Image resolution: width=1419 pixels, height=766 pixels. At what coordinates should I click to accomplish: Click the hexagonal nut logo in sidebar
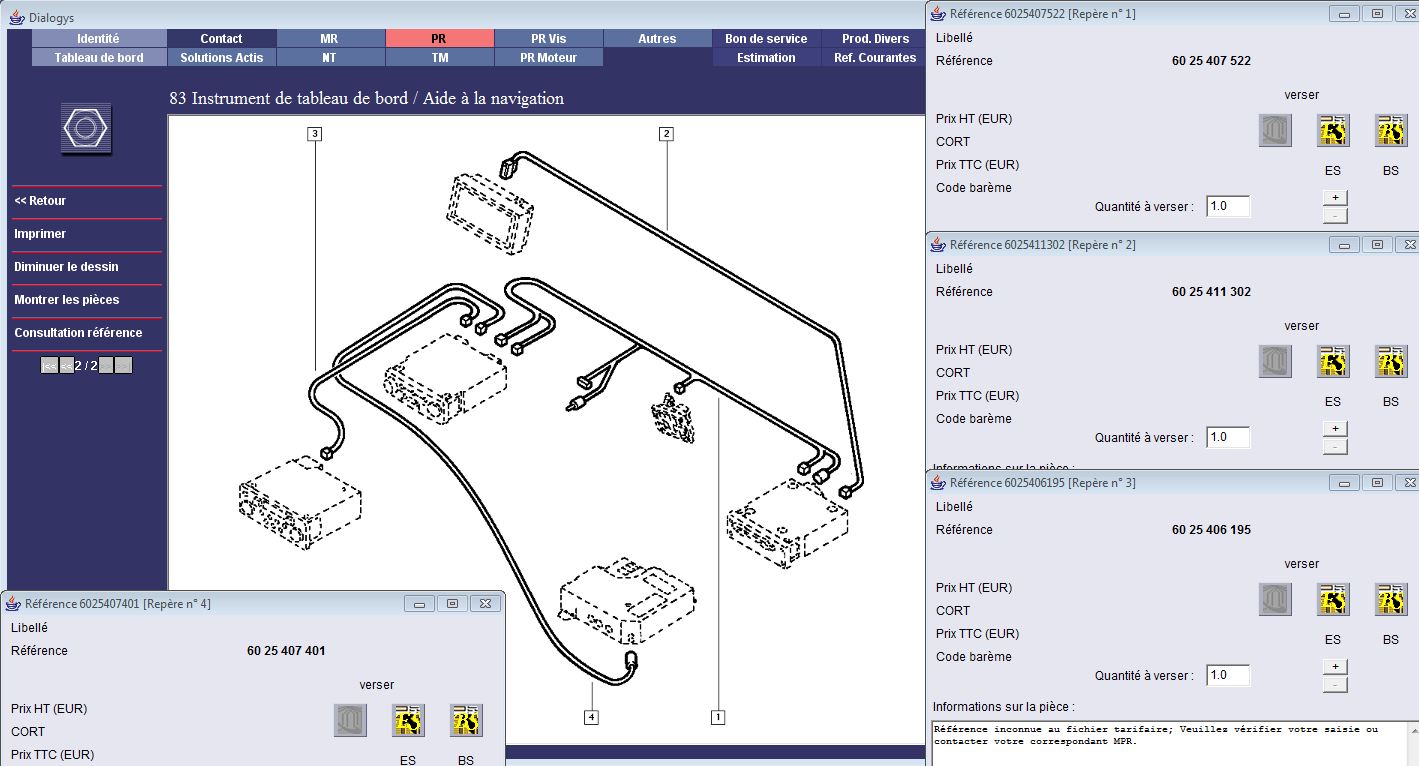coord(87,128)
